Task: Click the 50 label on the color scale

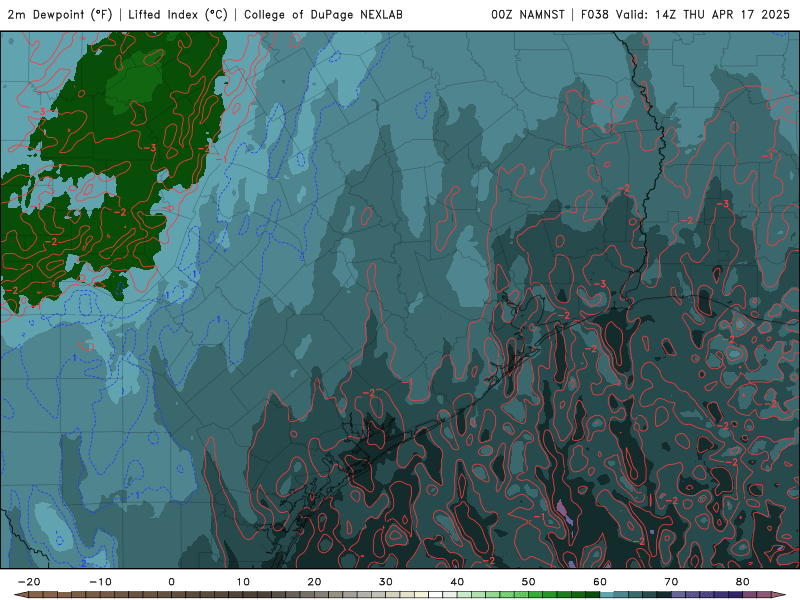Action: click(529, 582)
